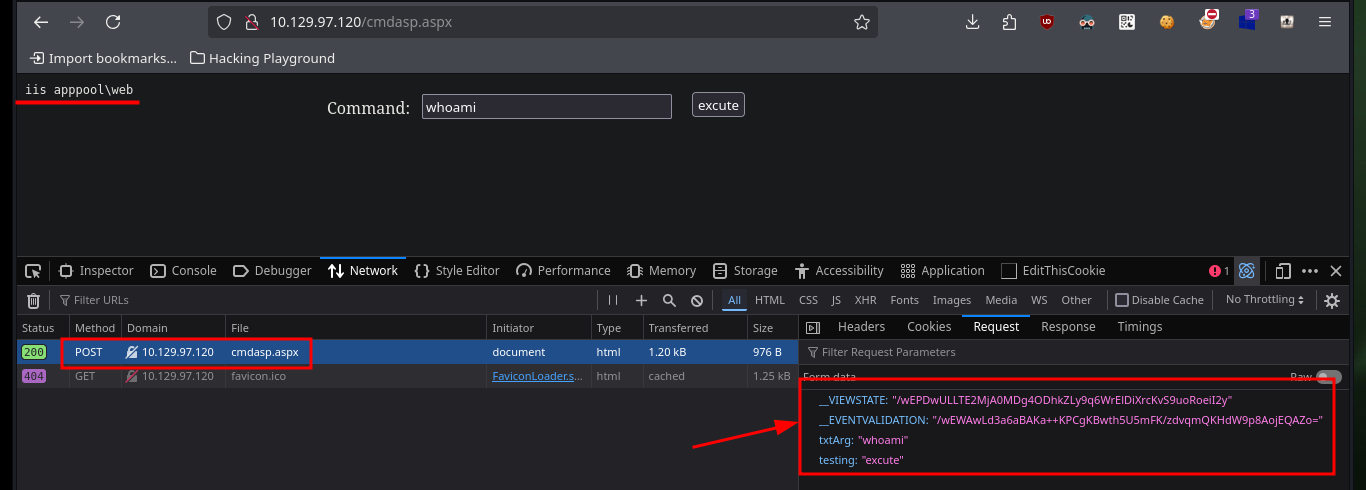Add a new request with plus icon
The image size is (1366, 490).
tap(642, 300)
